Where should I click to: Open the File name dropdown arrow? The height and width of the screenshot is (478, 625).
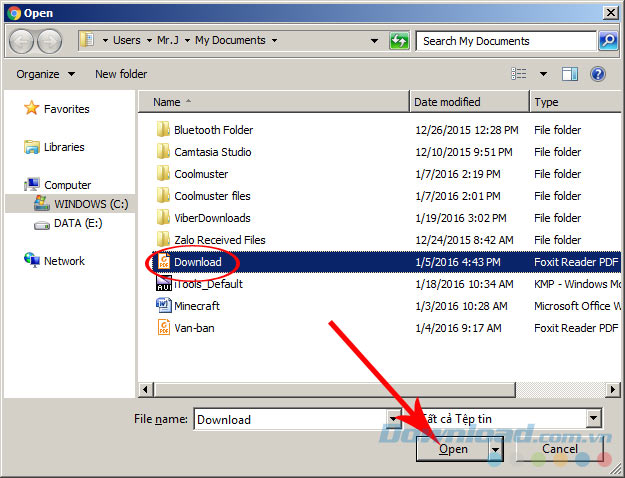coord(393,419)
